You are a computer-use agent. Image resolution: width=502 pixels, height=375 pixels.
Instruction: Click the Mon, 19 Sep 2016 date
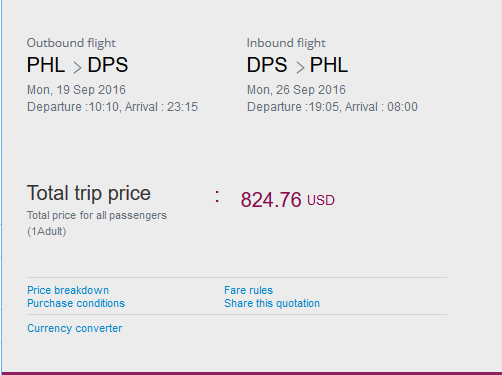click(x=76, y=90)
